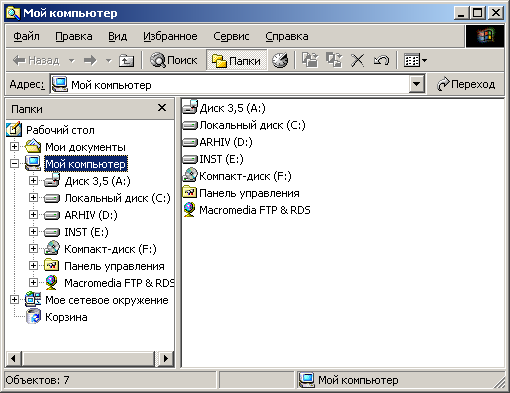The height and width of the screenshot is (393, 510).
Task: Open the History (journal) toolbar icon
Action: pyautogui.click(x=279, y=60)
